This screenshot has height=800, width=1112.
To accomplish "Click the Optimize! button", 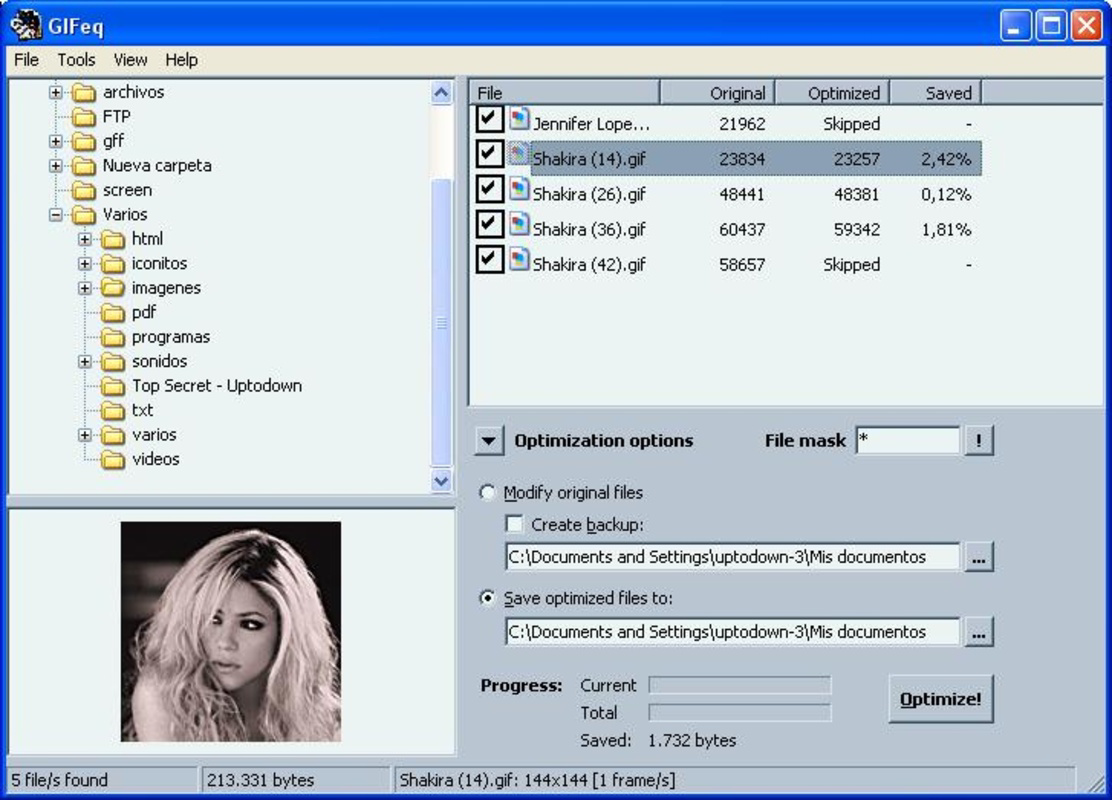I will click(x=940, y=699).
